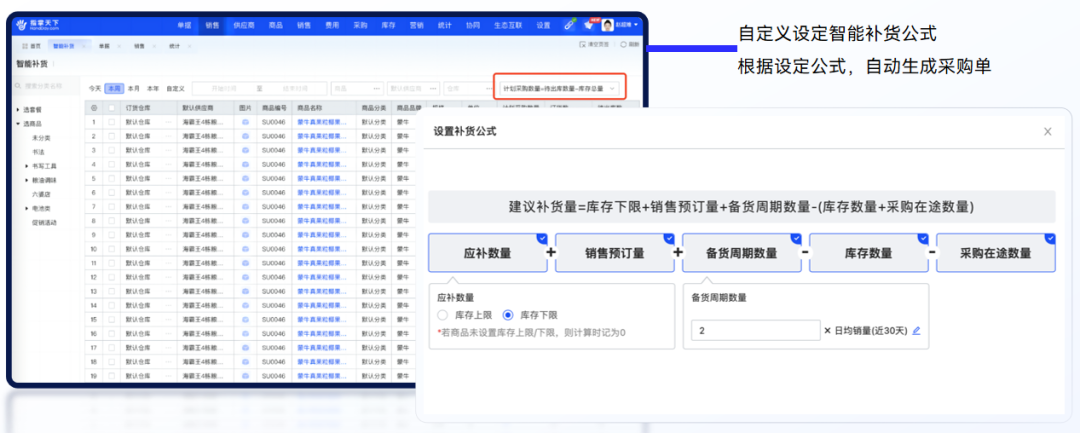Click the image icon in row 11
The image size is (1080, 433).
tap(245, 263)
